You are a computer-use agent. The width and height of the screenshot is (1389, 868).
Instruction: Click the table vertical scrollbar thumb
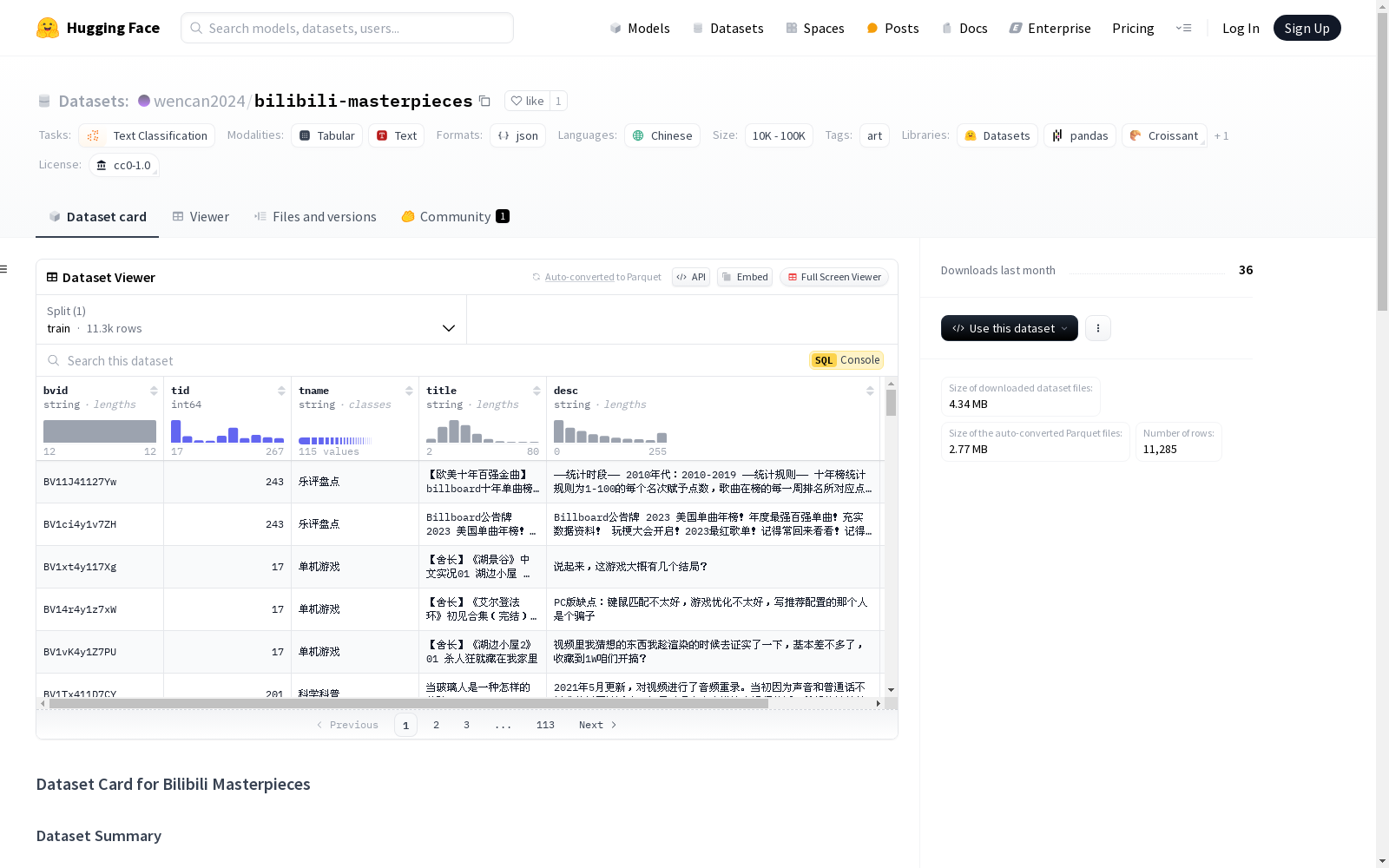pyautogui.click(x=891, y=403)
